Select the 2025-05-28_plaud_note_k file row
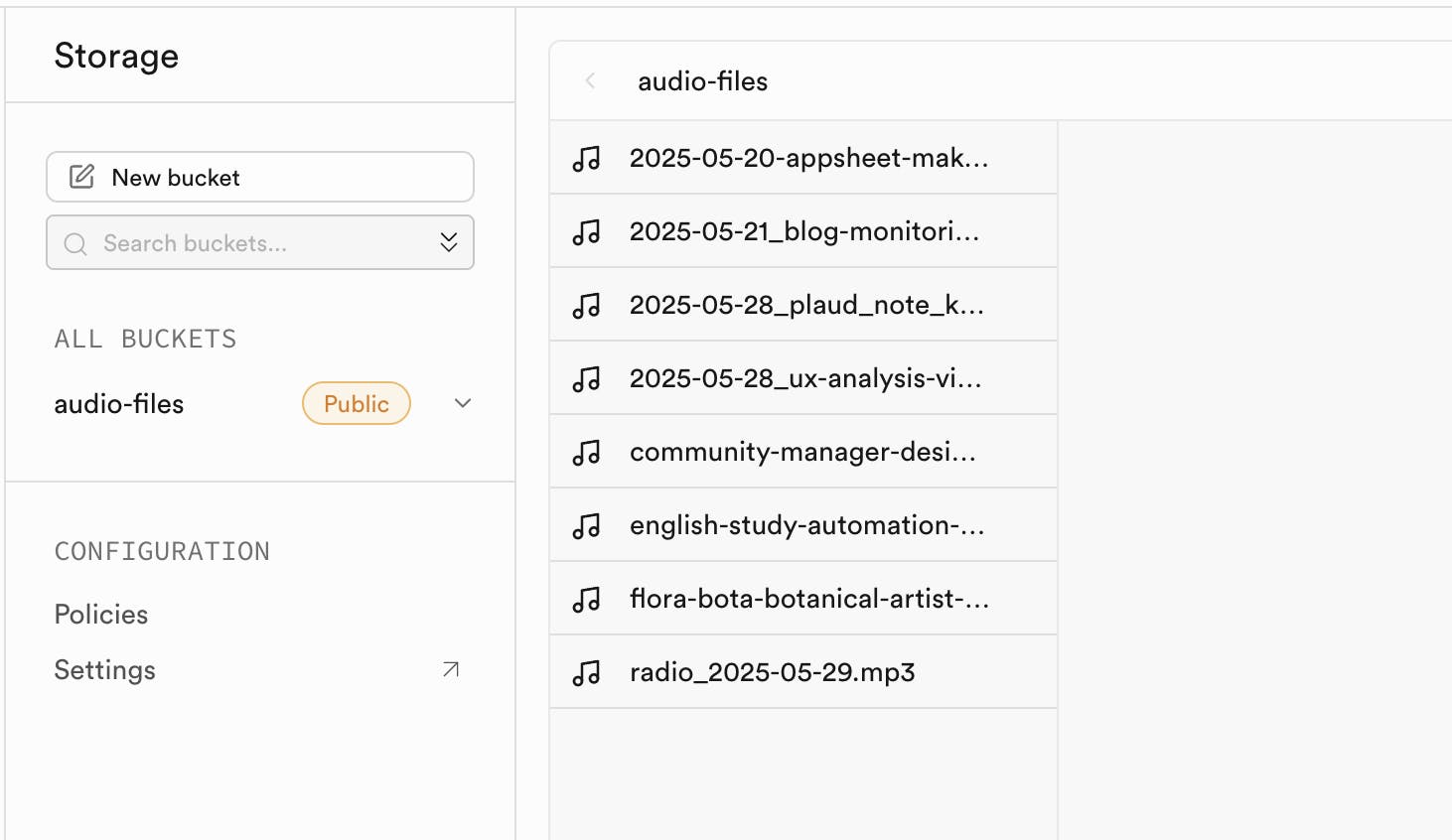 (x=805, y=305)
